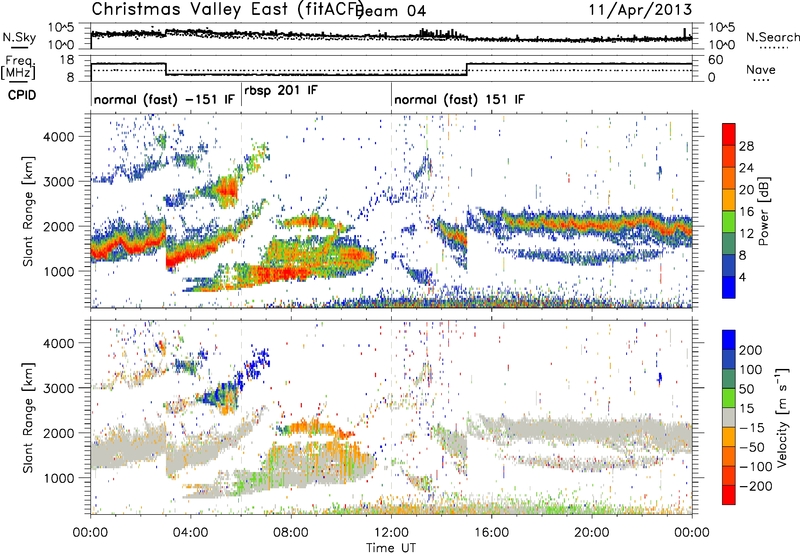
Task: Click the "10^0" tick beside N.Search
Action: pos(722,45)
